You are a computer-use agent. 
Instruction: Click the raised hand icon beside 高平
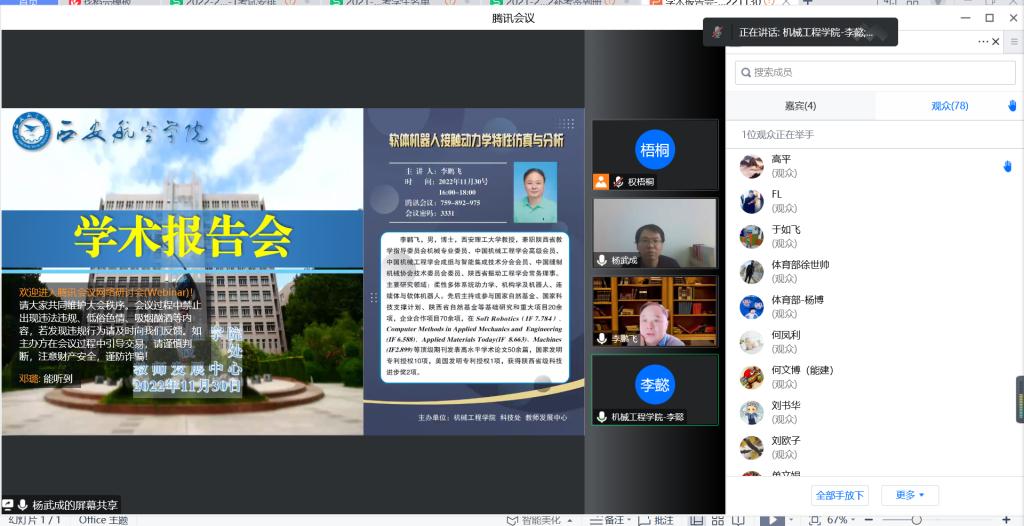point(1007,166)
